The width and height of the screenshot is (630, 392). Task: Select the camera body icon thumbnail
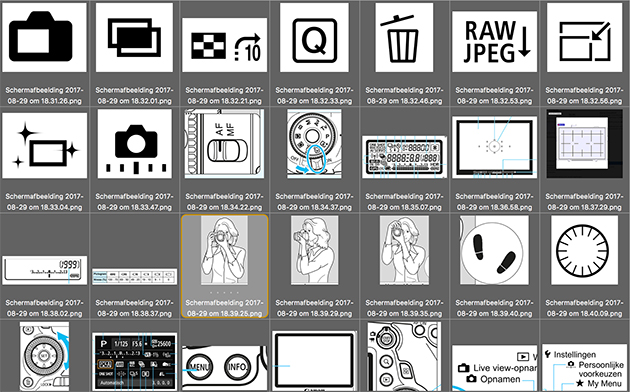(44, 37)
